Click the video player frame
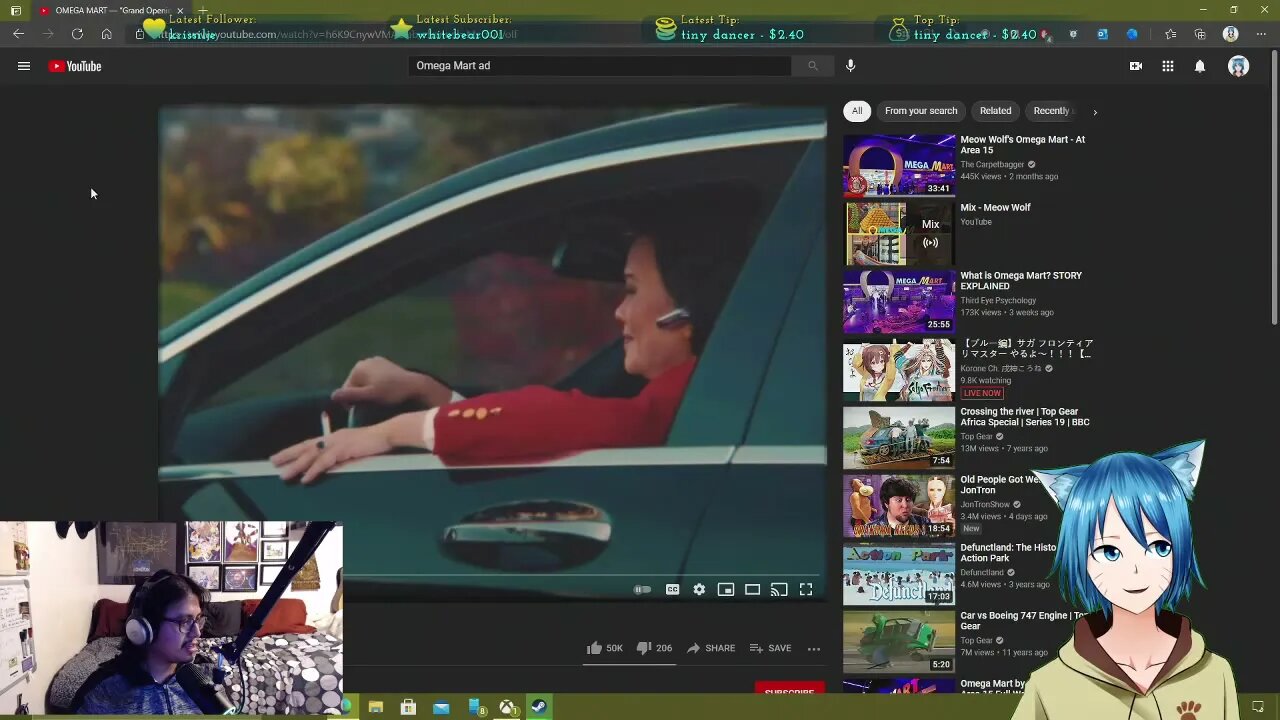This screenshot has width=1280, height=720. point(492,354)
